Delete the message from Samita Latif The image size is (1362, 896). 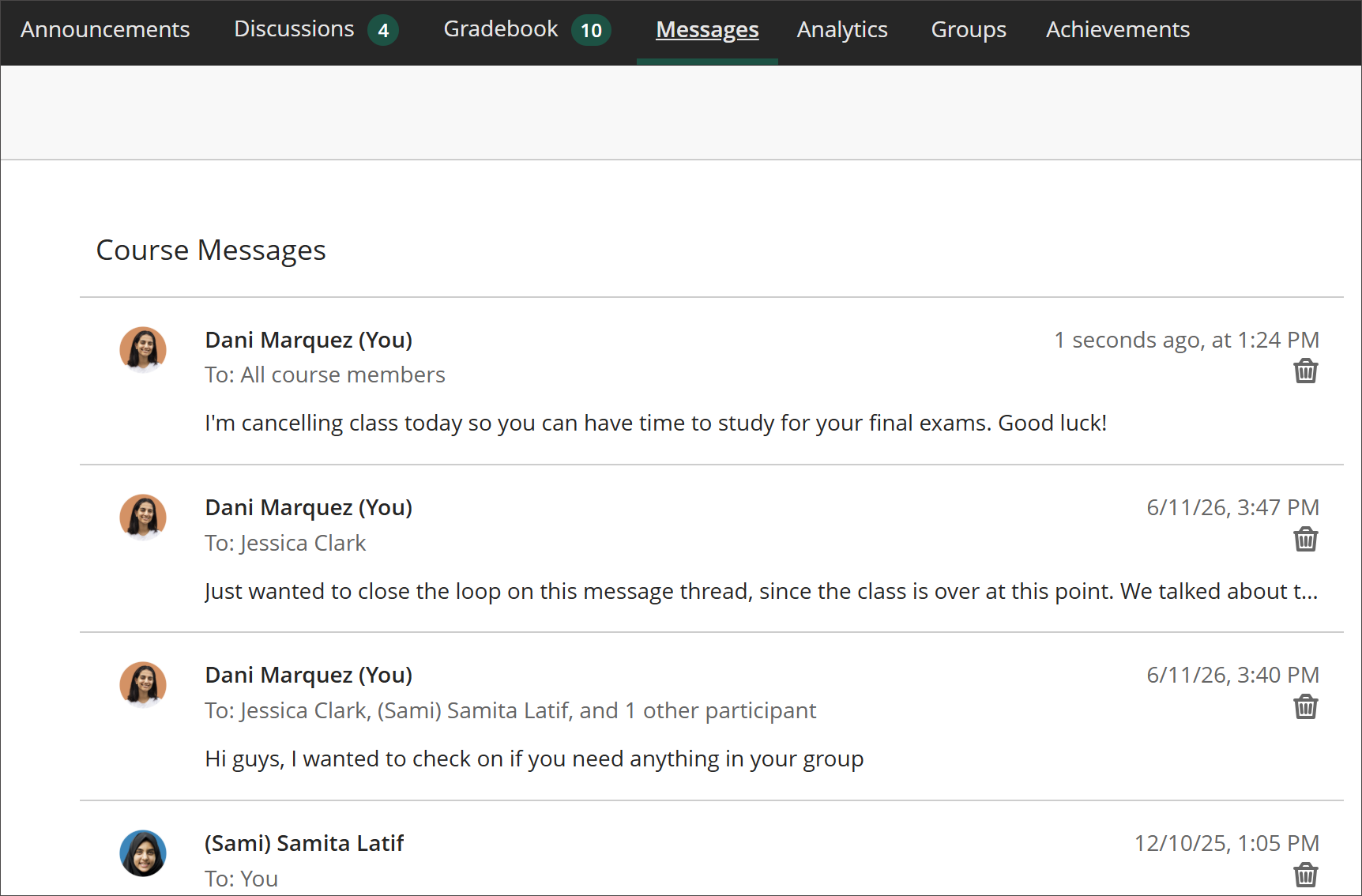pos(1305,875)
